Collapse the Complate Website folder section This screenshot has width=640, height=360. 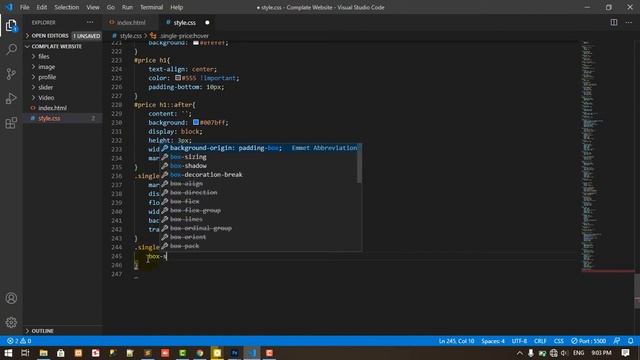(63, 47)
